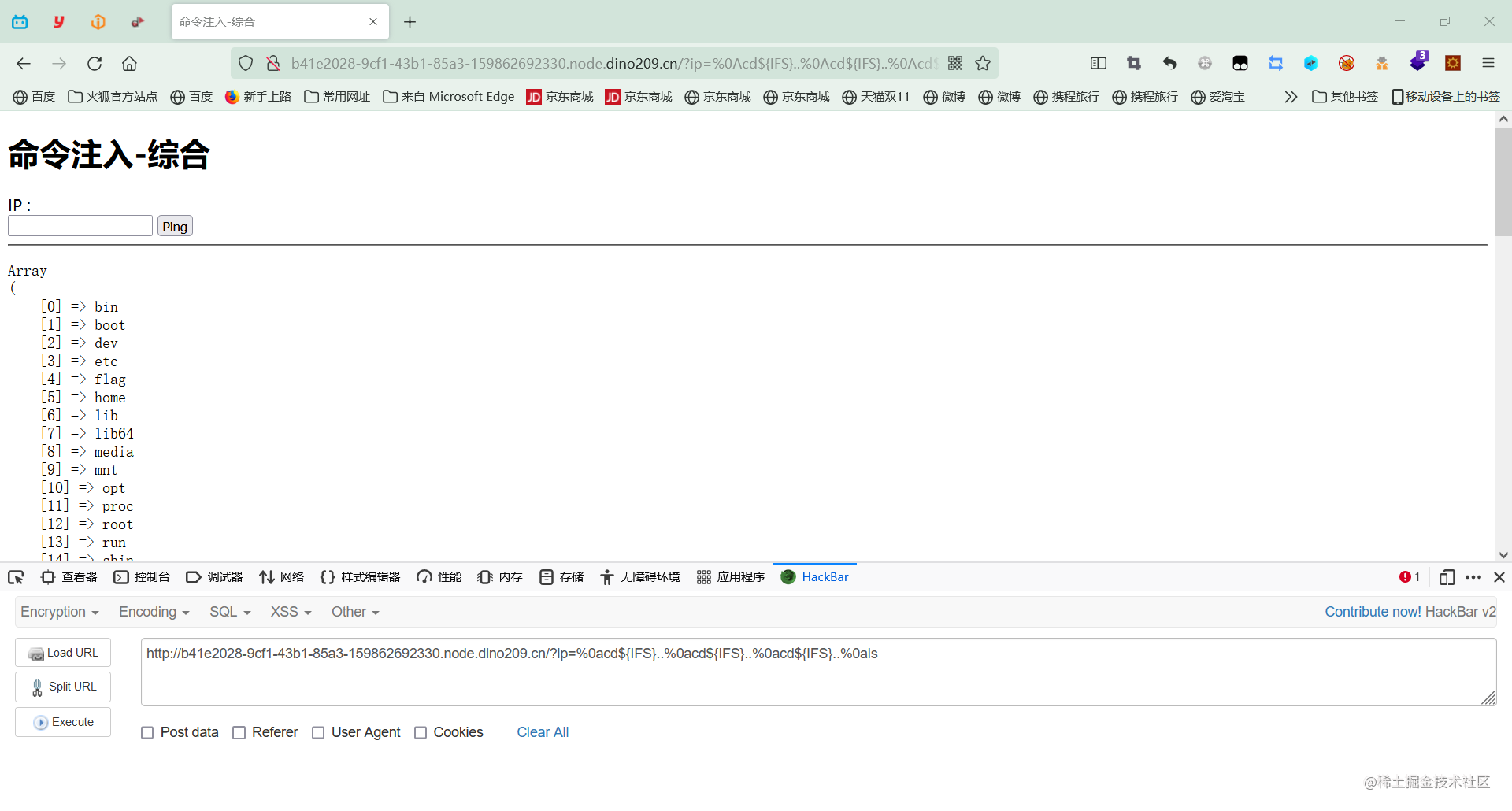Viewport: 1512px width, 811px height.
Task: Click the Contribute now! link
Action: (1373, 612)
